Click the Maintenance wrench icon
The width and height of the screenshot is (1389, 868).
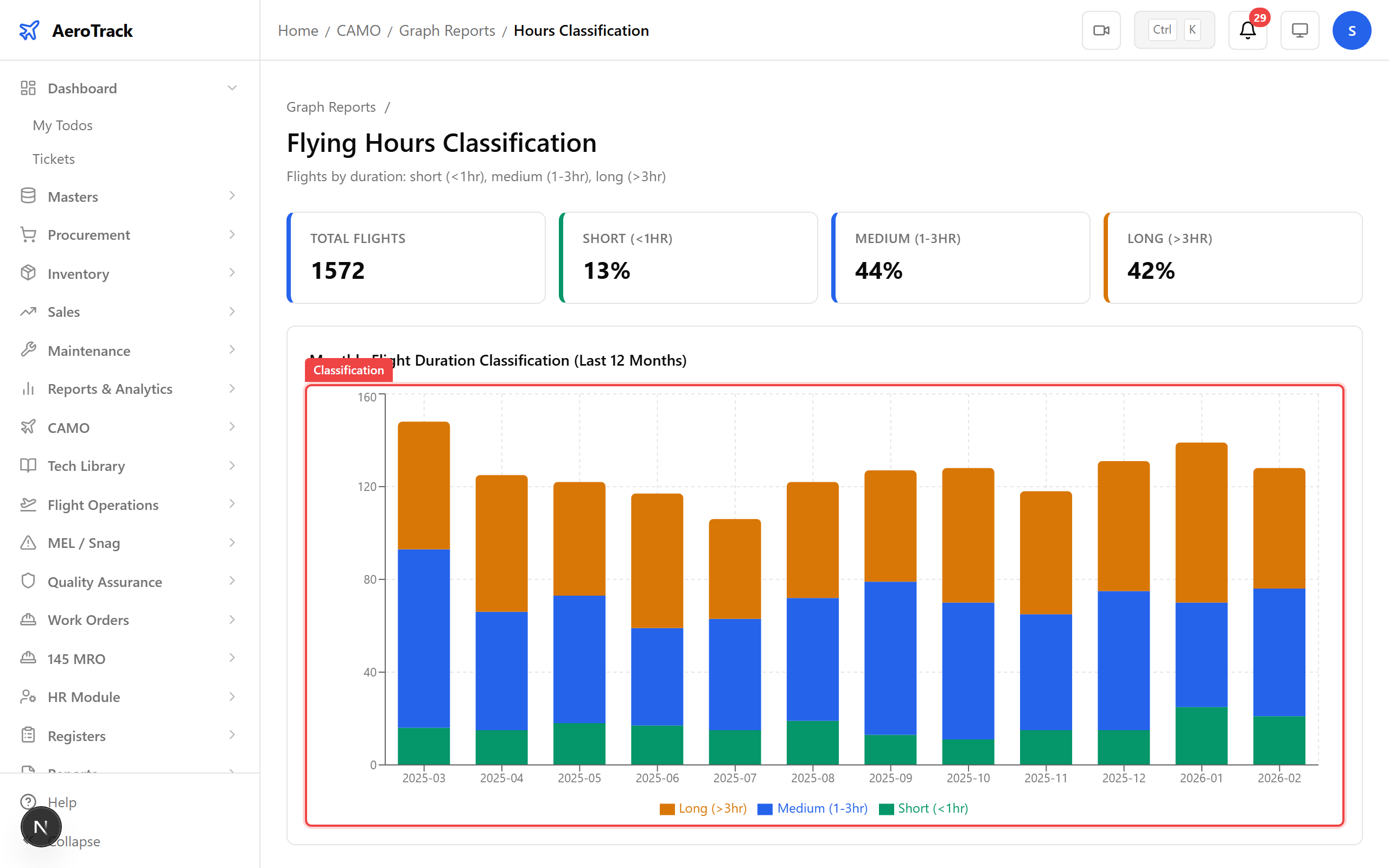pos(28,350)
